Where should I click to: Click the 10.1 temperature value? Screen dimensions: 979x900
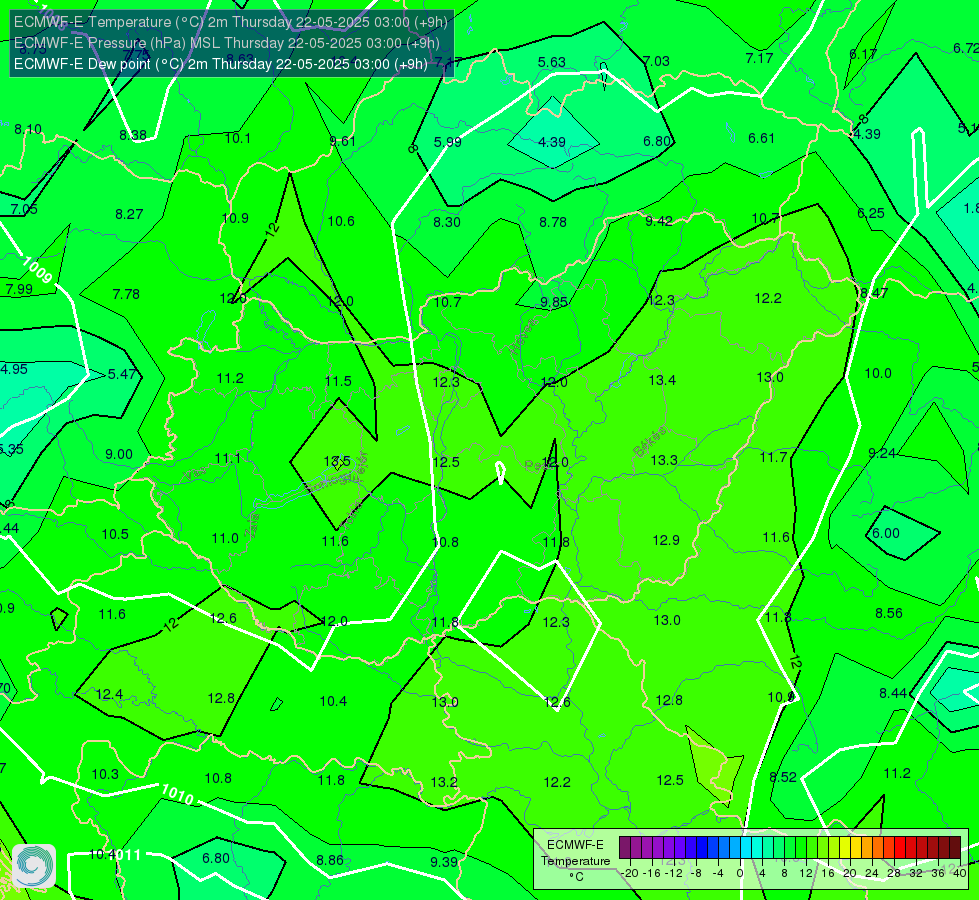pos(238,139)
